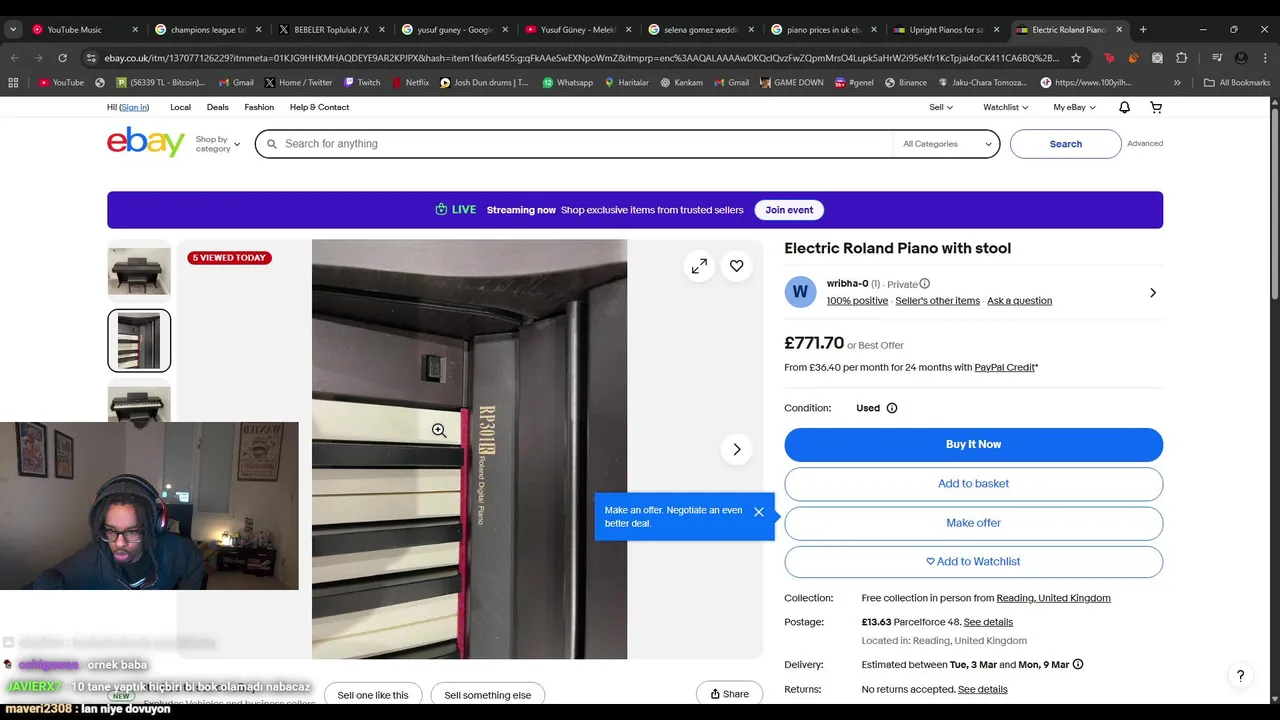Click Add to Watchlist button
The height and width of the screenshot is (720, 1280).
tap(973, 561)
